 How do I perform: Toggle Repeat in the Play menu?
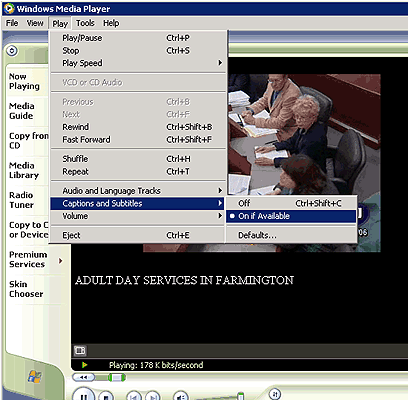pos(138,171)
